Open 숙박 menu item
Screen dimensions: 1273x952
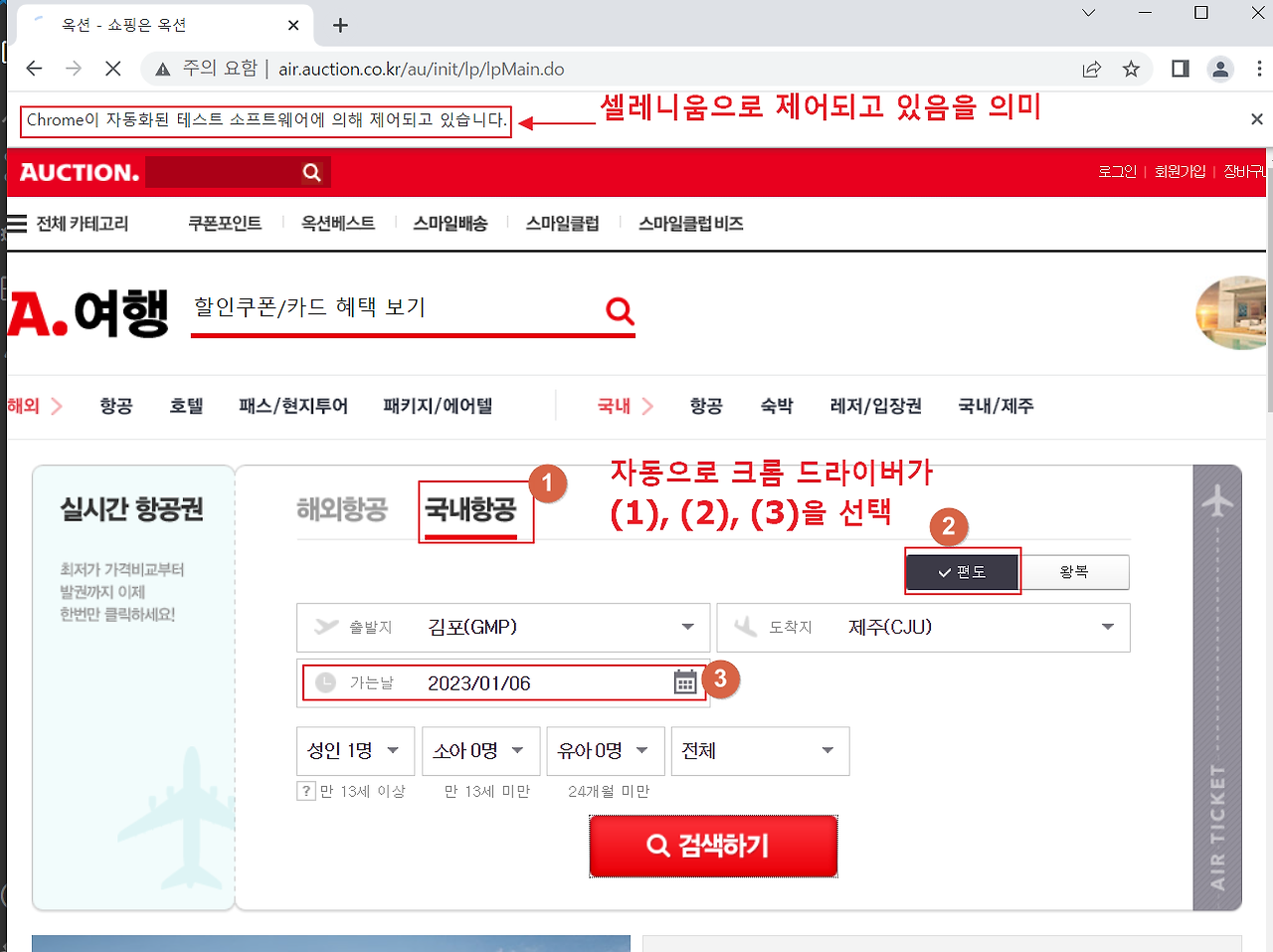click(777, 406)
